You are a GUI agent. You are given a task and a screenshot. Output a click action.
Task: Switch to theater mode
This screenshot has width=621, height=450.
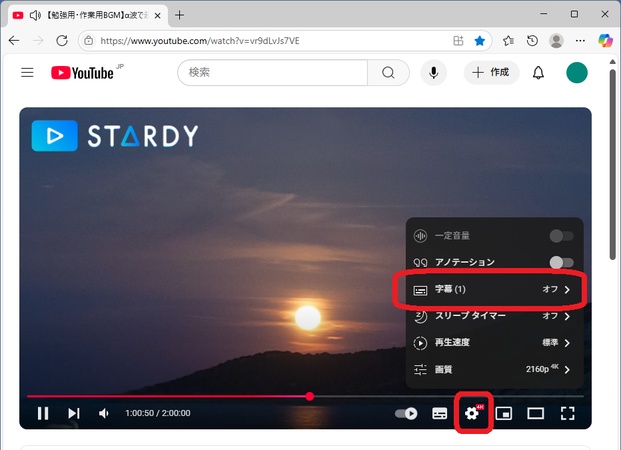click(535, 414)
